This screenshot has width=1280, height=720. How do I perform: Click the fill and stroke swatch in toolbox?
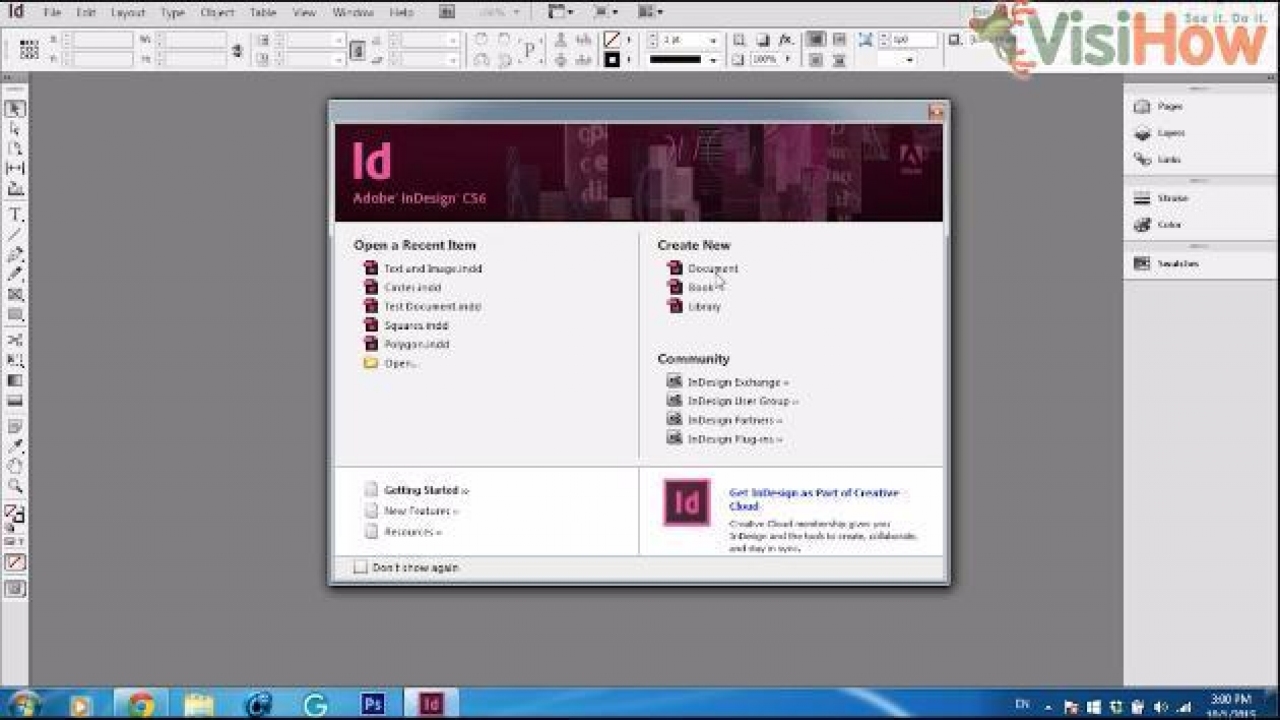pyautogui.click(x=14, y=516)
